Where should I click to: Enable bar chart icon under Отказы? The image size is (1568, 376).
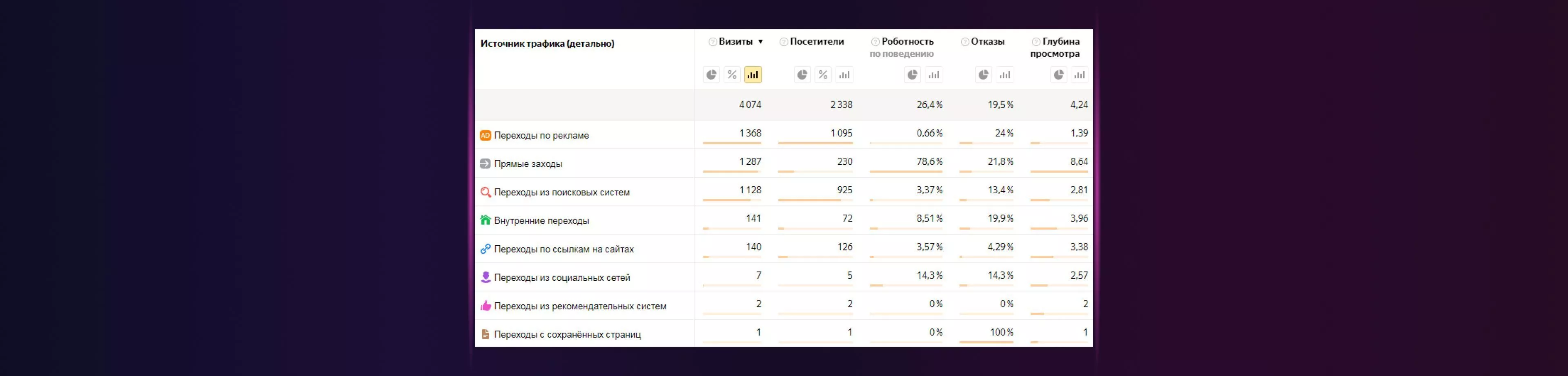[x=1005, y=75]
